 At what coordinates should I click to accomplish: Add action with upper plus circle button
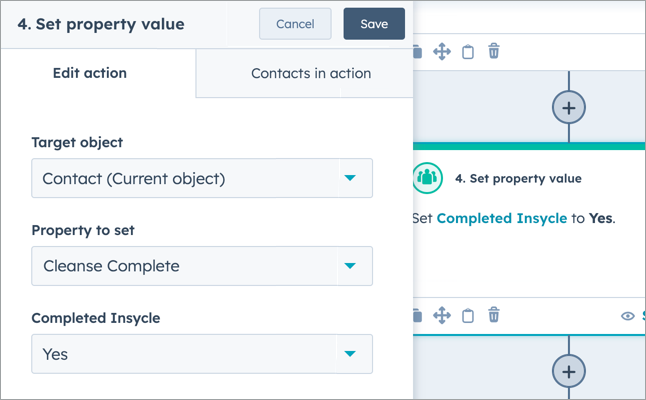click(x=569, y=108)
